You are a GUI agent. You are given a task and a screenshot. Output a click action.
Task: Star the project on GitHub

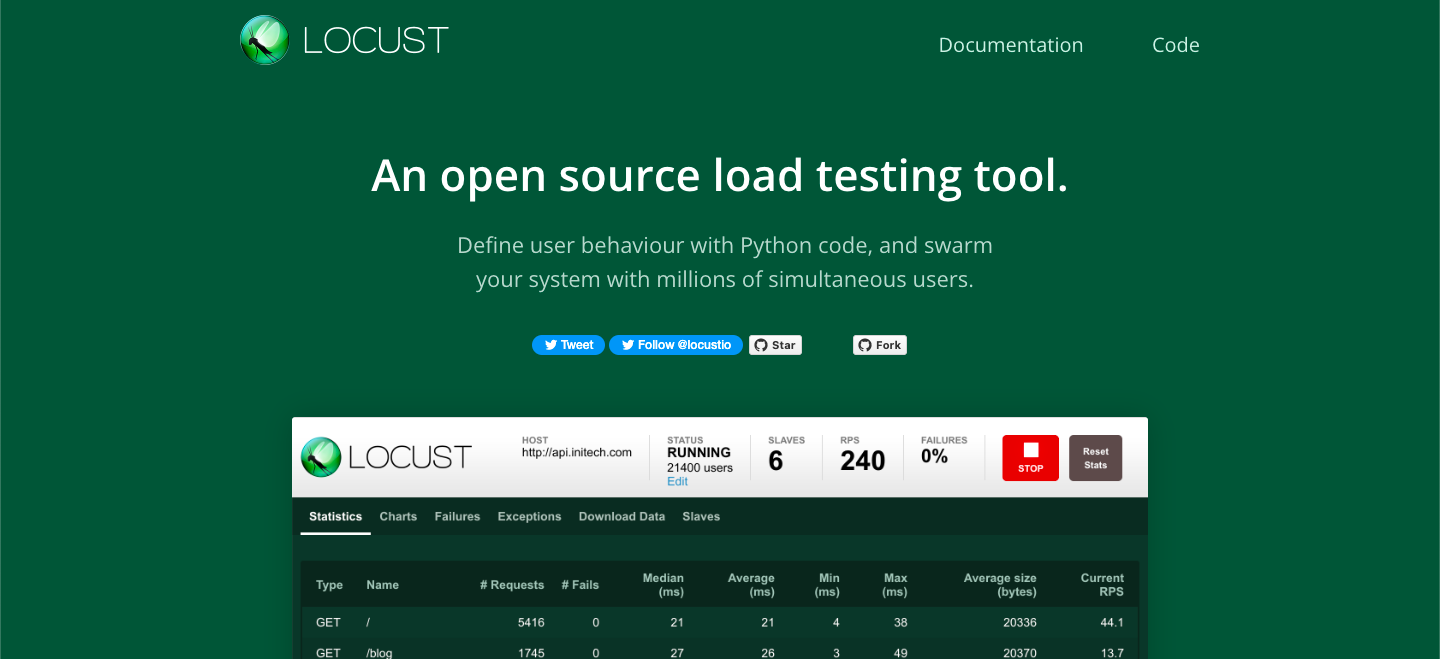tap(775, 345)
